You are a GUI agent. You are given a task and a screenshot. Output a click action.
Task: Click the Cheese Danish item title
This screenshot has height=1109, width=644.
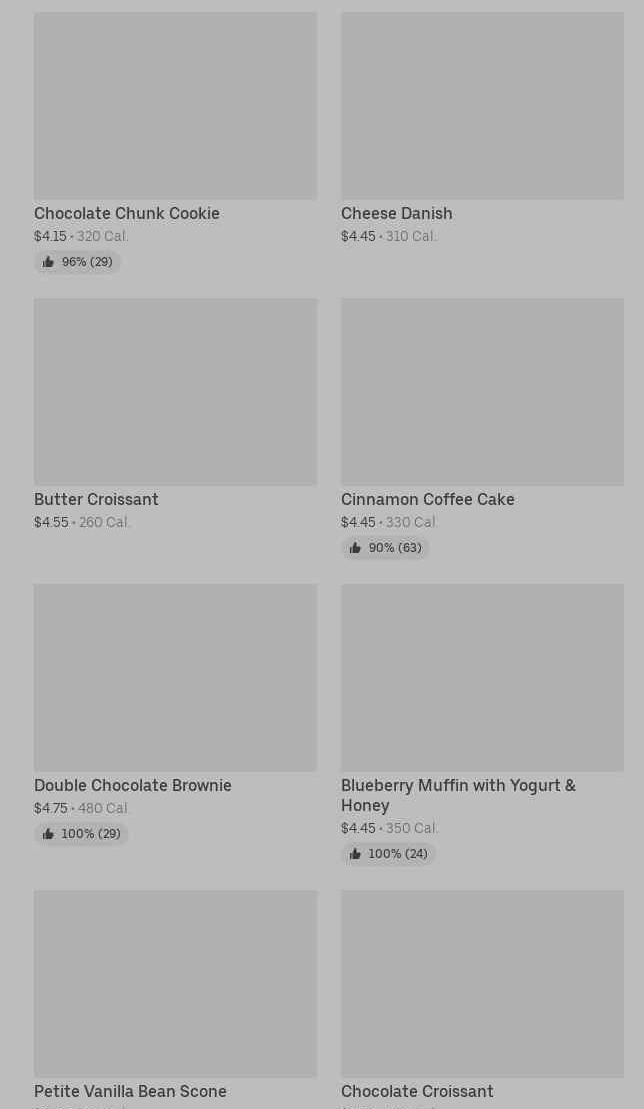pyautogui.click(x=396, y=213)
